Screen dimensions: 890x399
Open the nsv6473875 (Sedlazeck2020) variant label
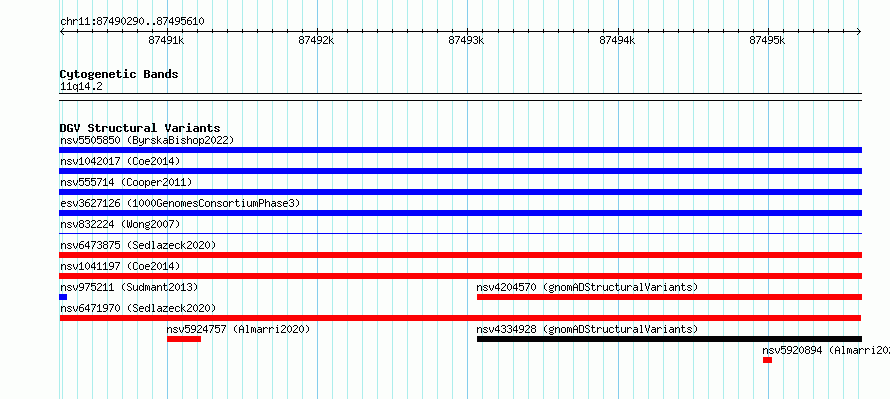(138, 245)
